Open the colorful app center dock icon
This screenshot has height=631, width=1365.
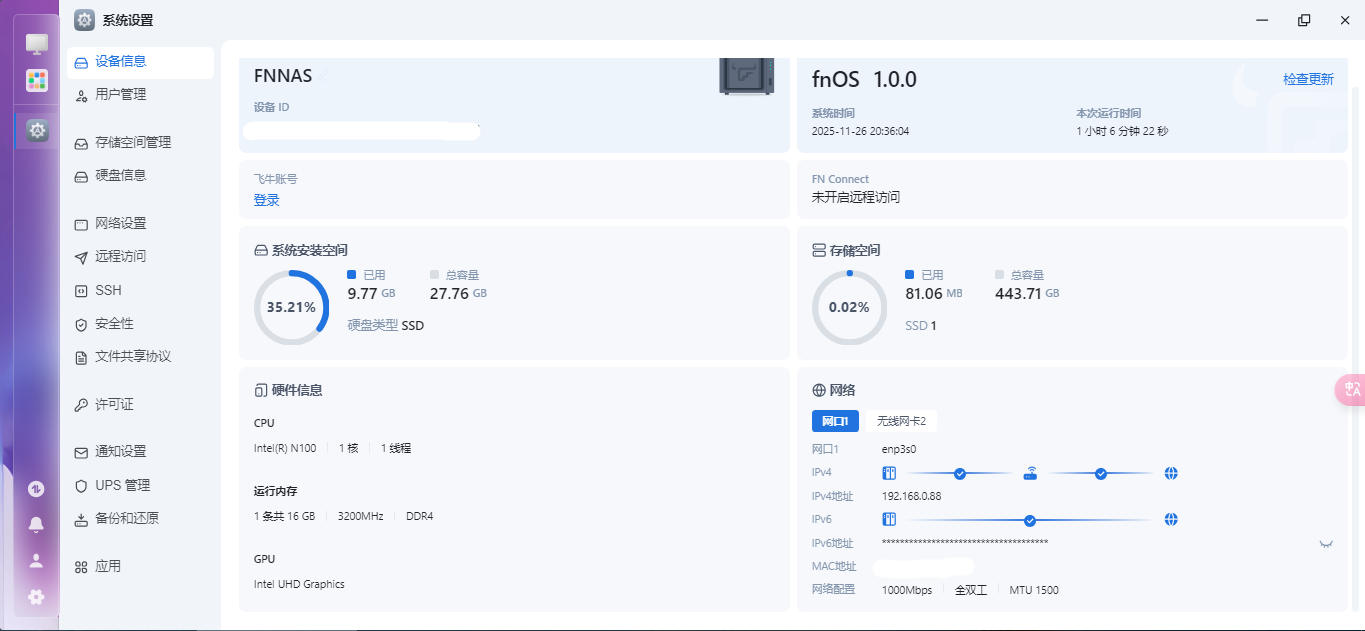tap(37, 80)
